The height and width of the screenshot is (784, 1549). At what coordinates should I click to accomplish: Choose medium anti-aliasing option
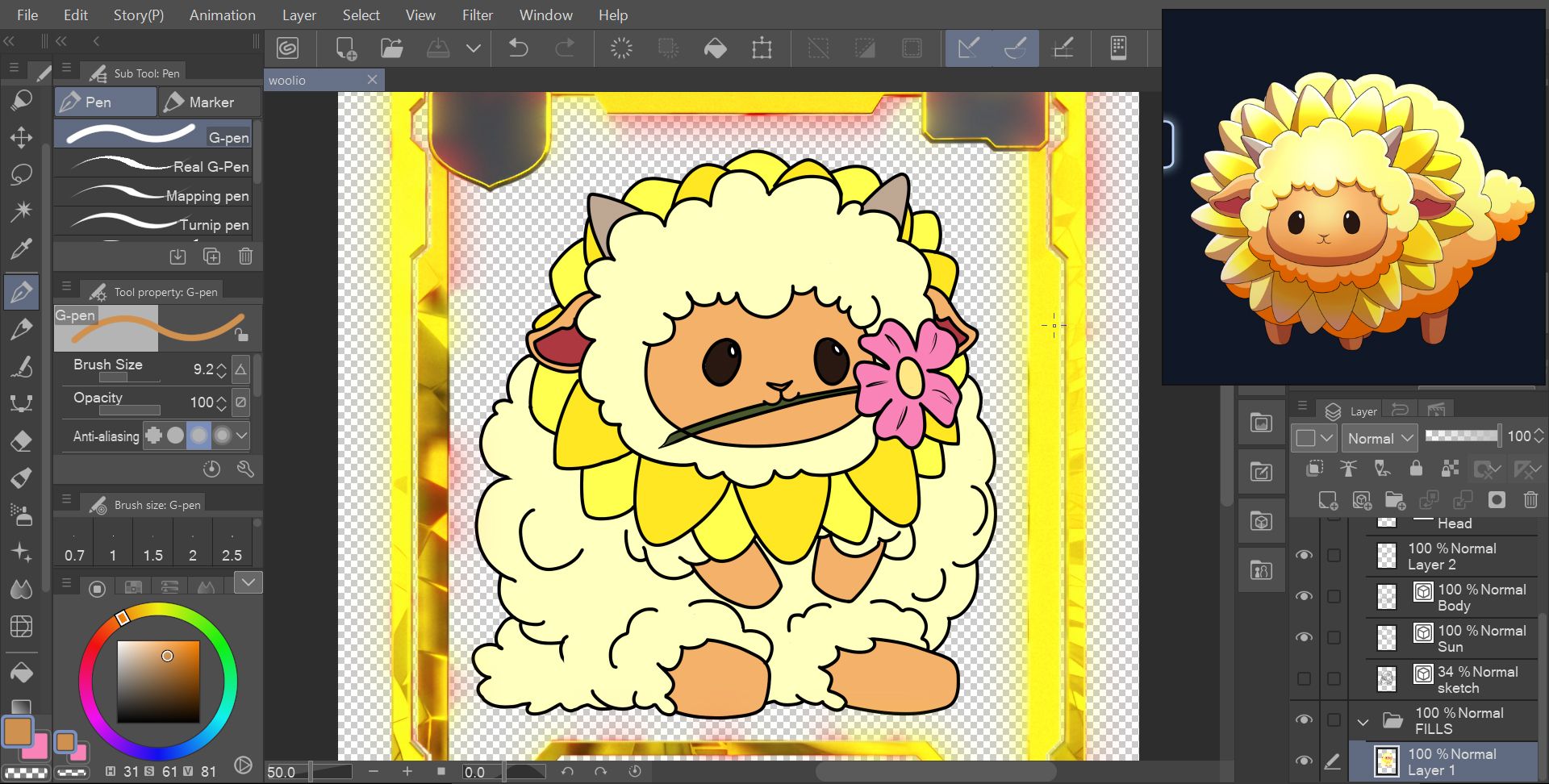[198, 436]
